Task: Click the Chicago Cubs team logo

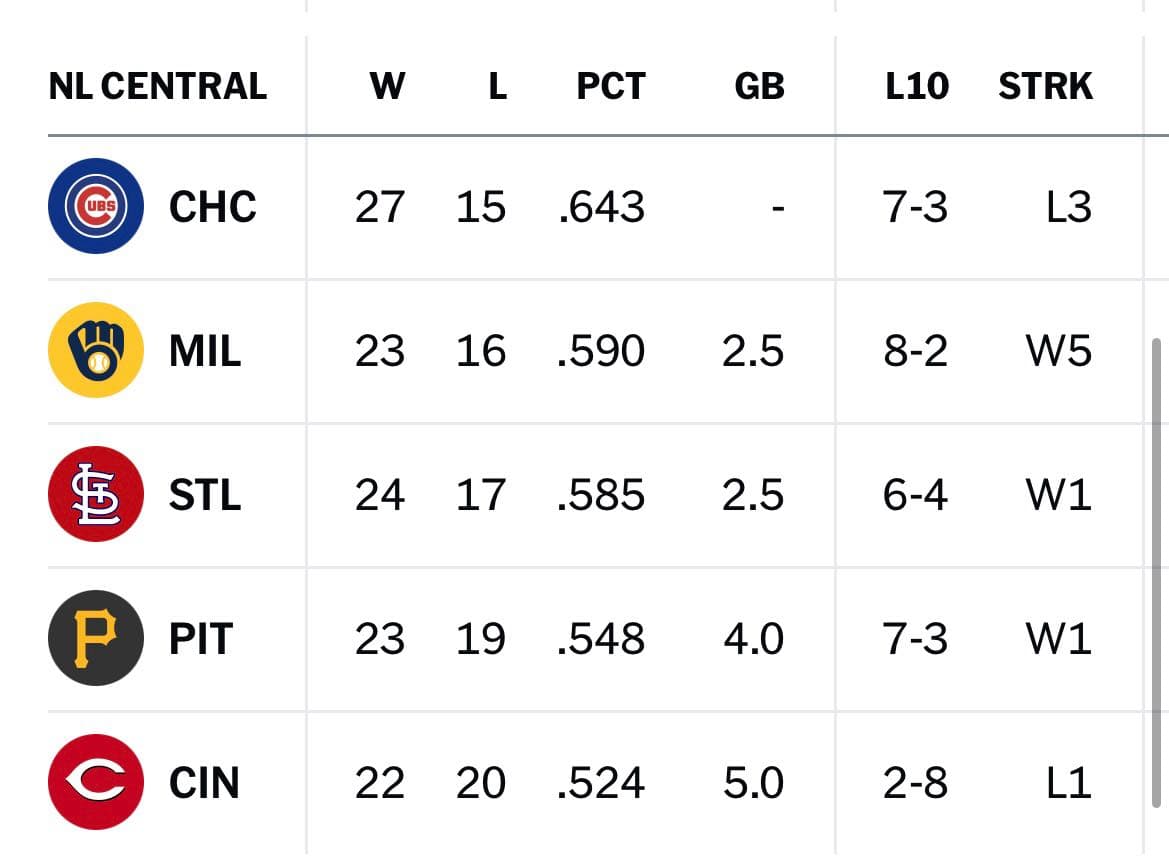Action: coord(95,206)
